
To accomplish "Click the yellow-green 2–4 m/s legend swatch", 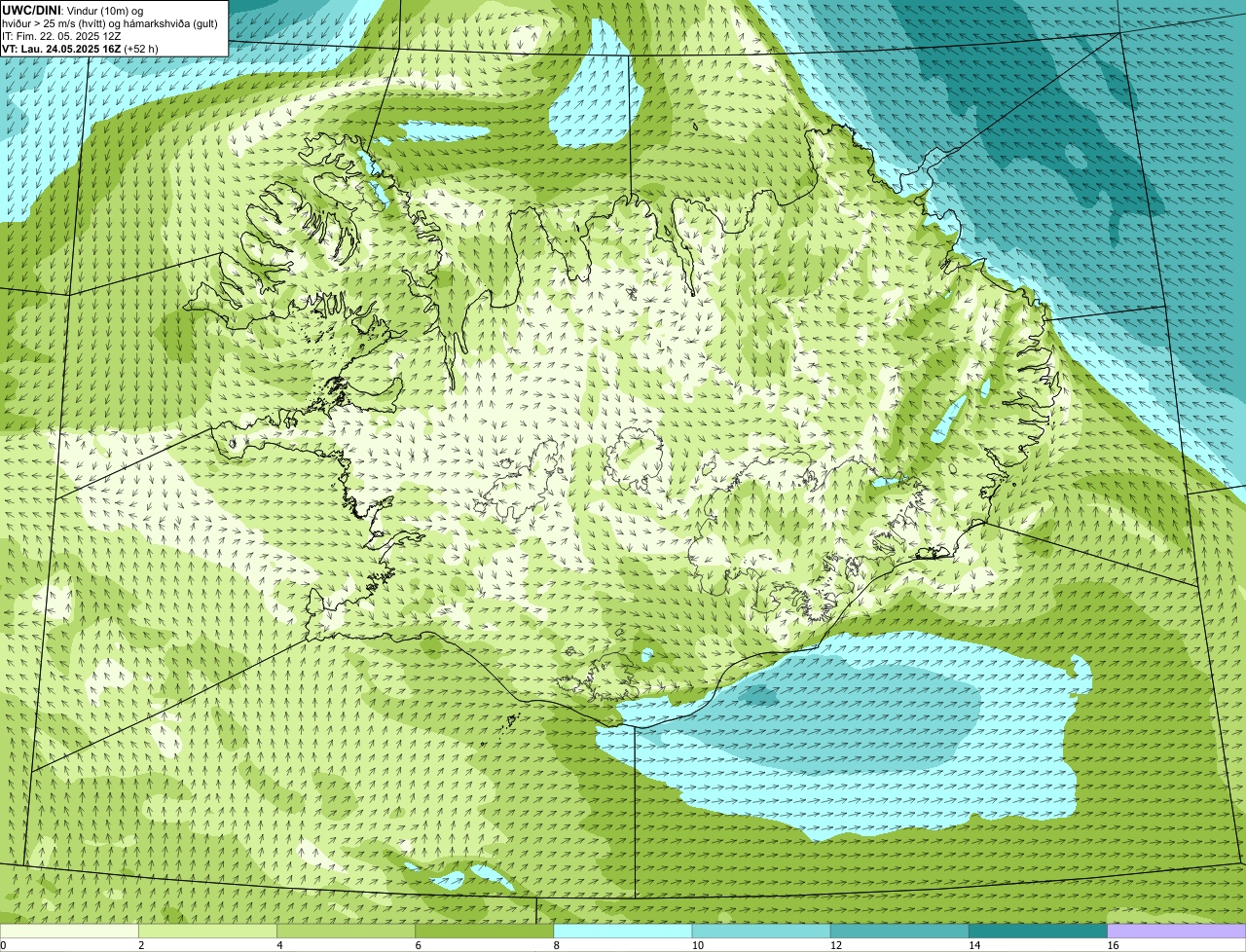I will click(207, 932).
